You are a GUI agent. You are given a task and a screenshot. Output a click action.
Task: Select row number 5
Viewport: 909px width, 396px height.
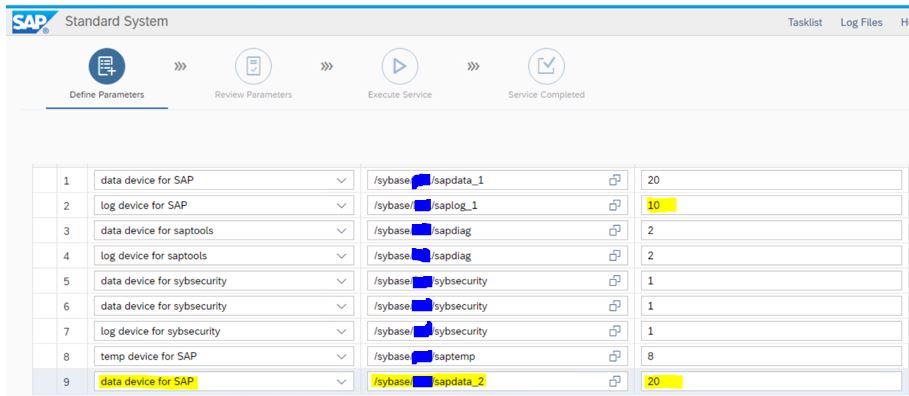(x=66, y=281)
